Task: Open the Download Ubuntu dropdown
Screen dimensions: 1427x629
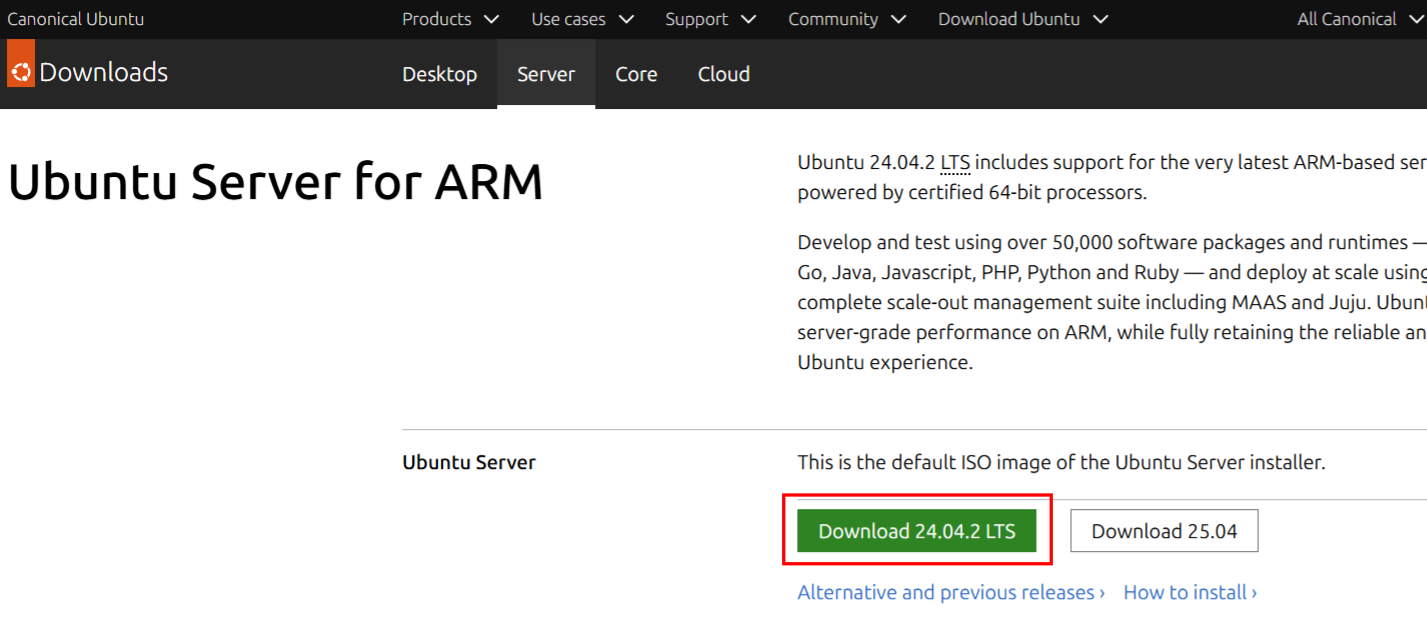Action: [1023, 19]
